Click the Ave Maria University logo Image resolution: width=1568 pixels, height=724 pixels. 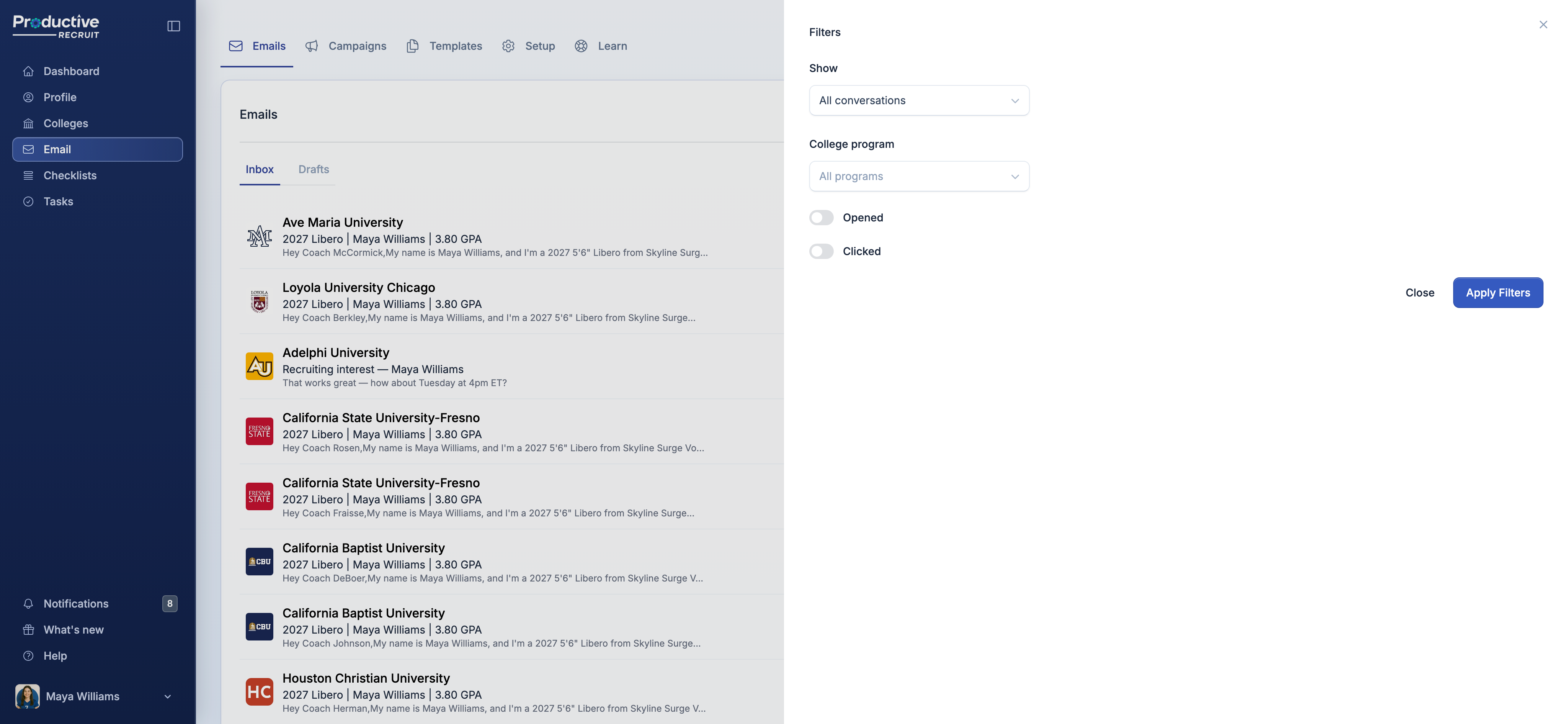click(x=259, y=236)
